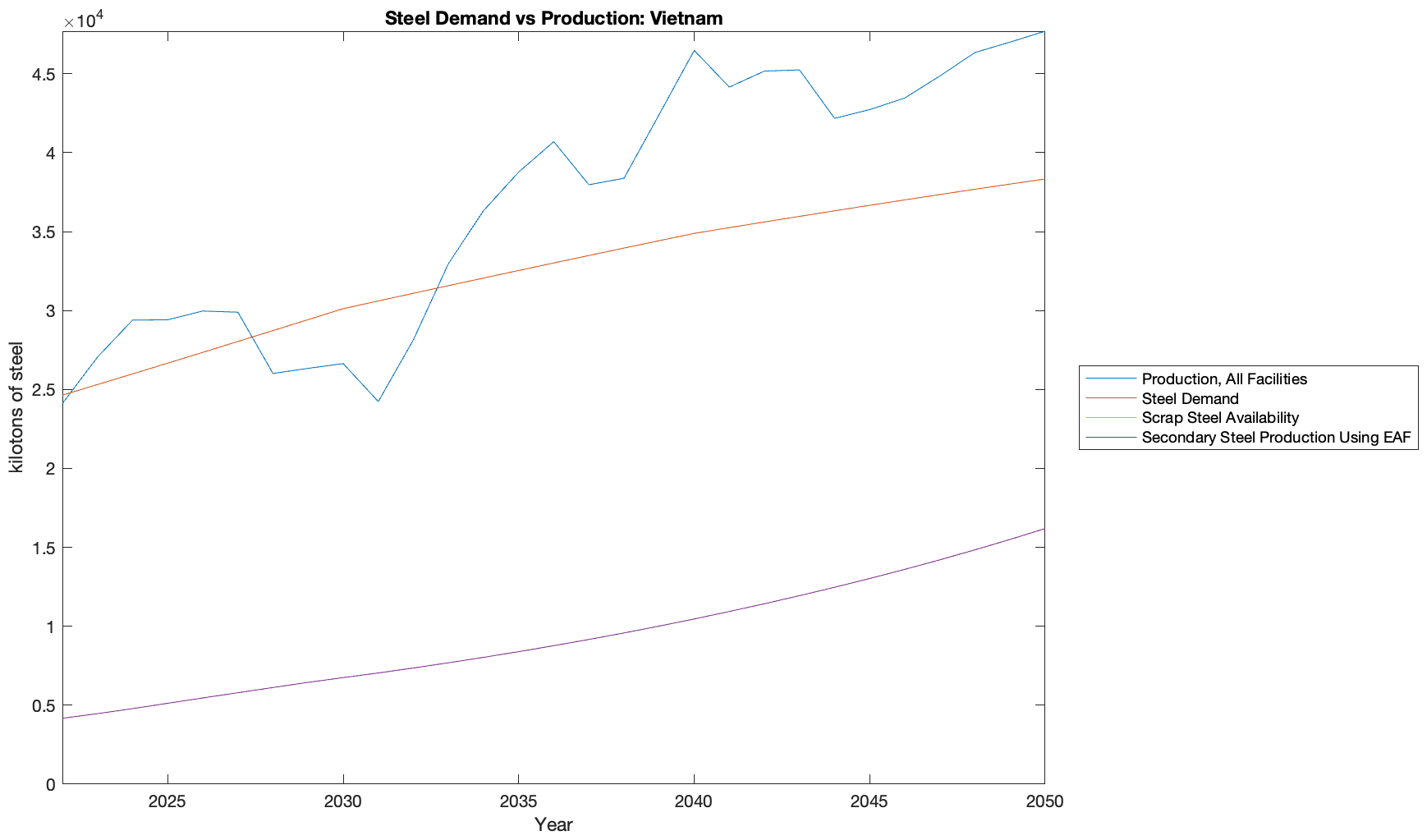Screen dimensions: 1427x840
Task: Click the 2025 tick label on x-axis
Action: 167,801
